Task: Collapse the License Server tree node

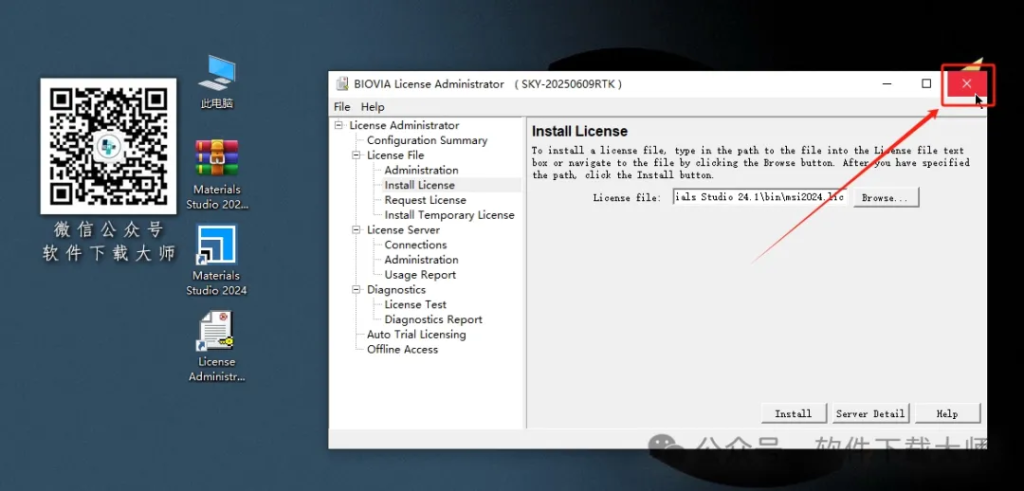Action: point(357,230)
